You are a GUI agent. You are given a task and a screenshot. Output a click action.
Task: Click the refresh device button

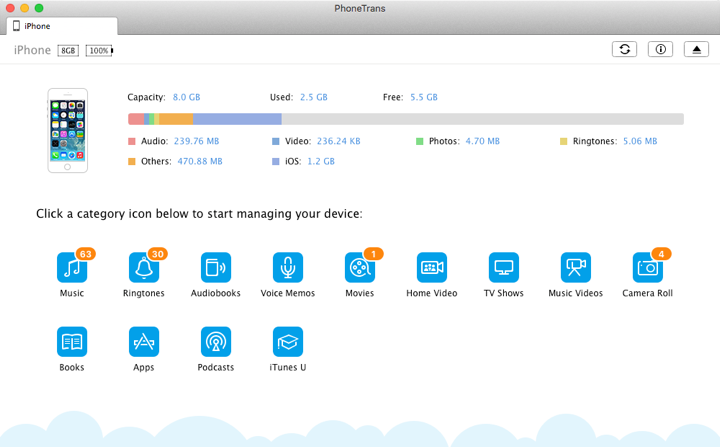click(625, 49)
